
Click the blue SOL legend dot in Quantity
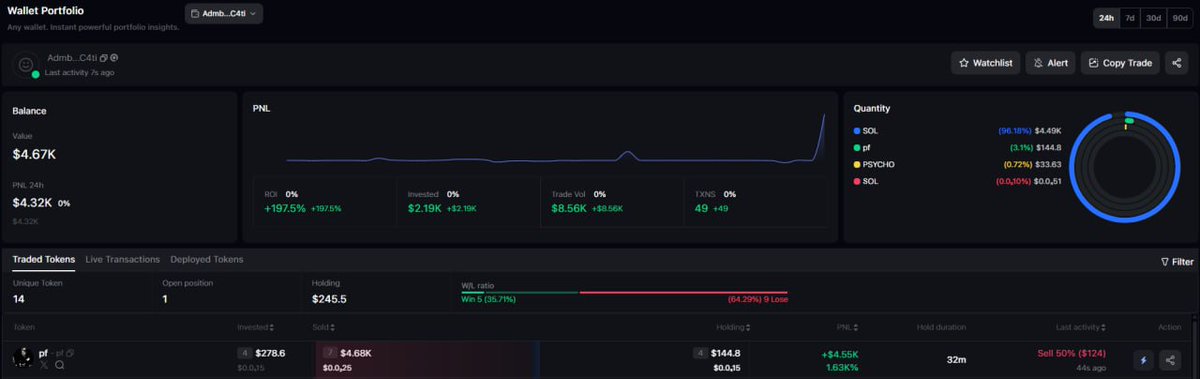click(x=857, y=131)
